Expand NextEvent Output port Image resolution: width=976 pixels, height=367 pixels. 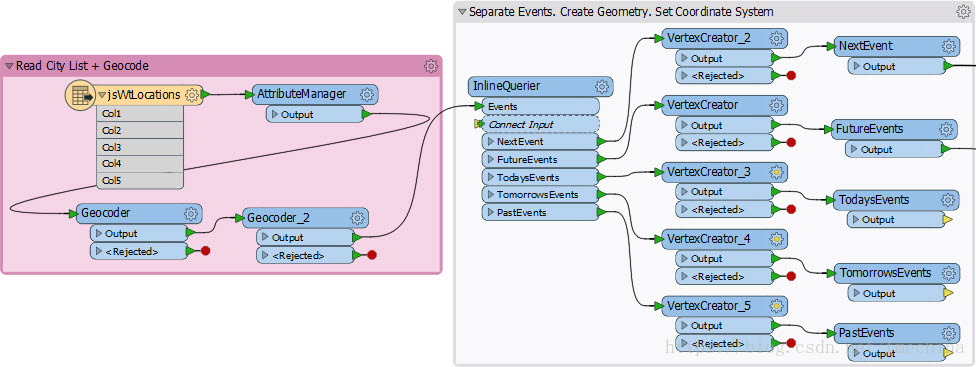(857, 67)
